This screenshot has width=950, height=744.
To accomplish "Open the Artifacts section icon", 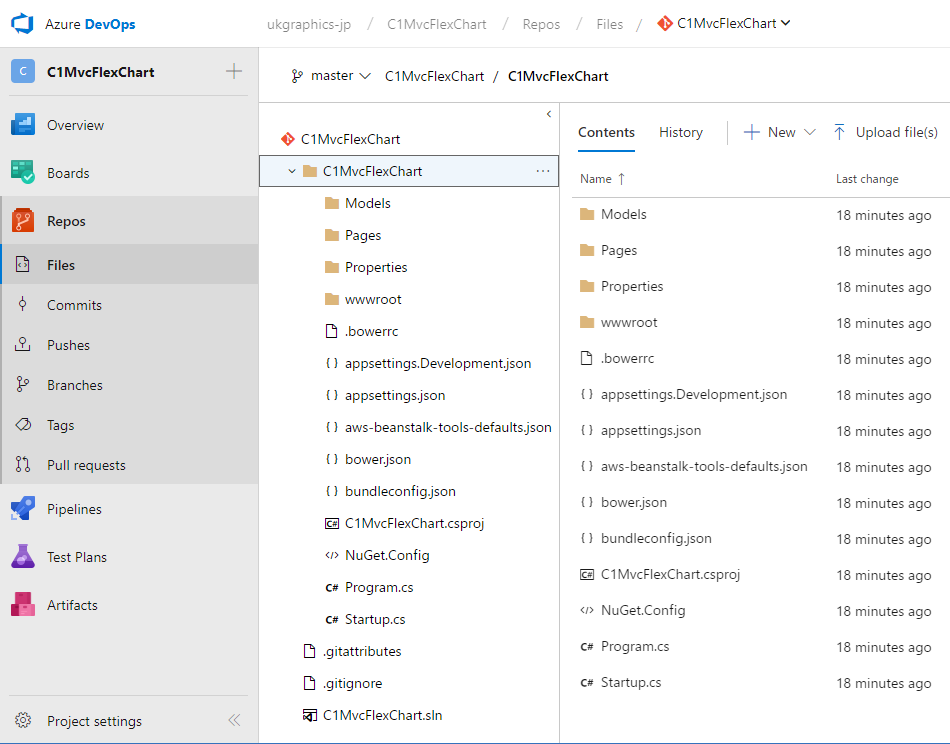I will [22, 604].
